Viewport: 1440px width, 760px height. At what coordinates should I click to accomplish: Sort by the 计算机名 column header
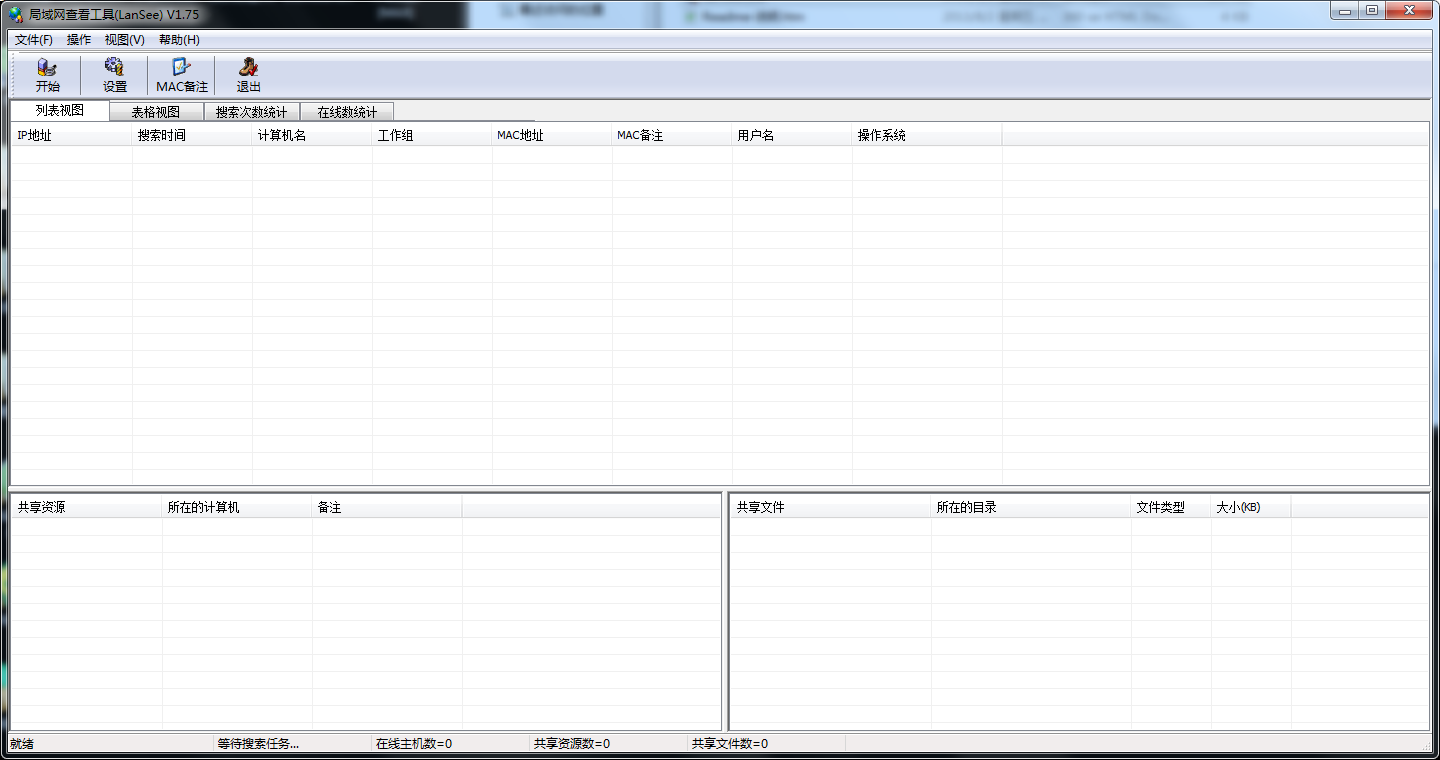click(312, 136)
